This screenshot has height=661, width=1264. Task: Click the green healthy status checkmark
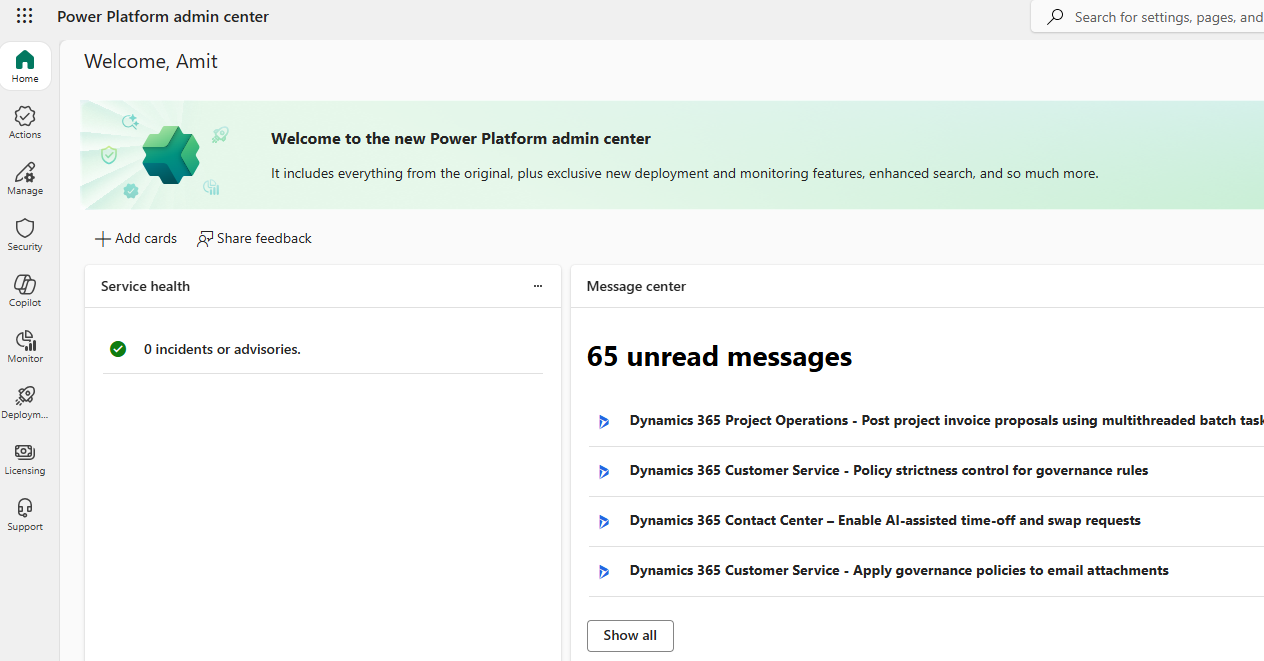click(x=118, y=349)
